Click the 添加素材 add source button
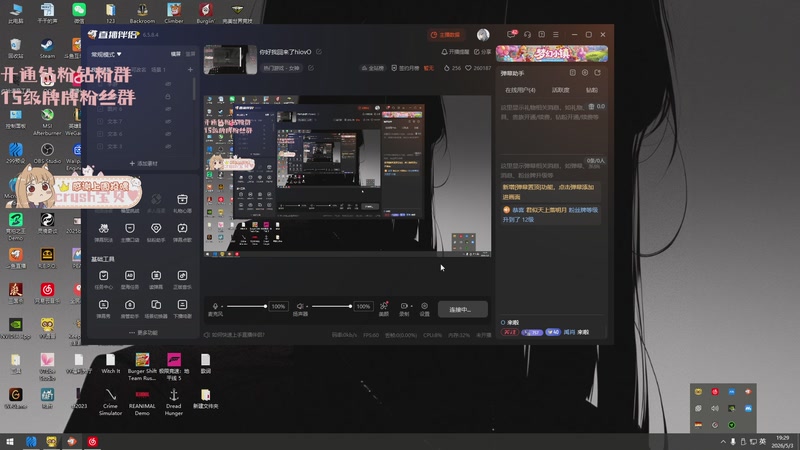Image resolution: width=800 pixels, height=450 pixels. coord(143,164)
